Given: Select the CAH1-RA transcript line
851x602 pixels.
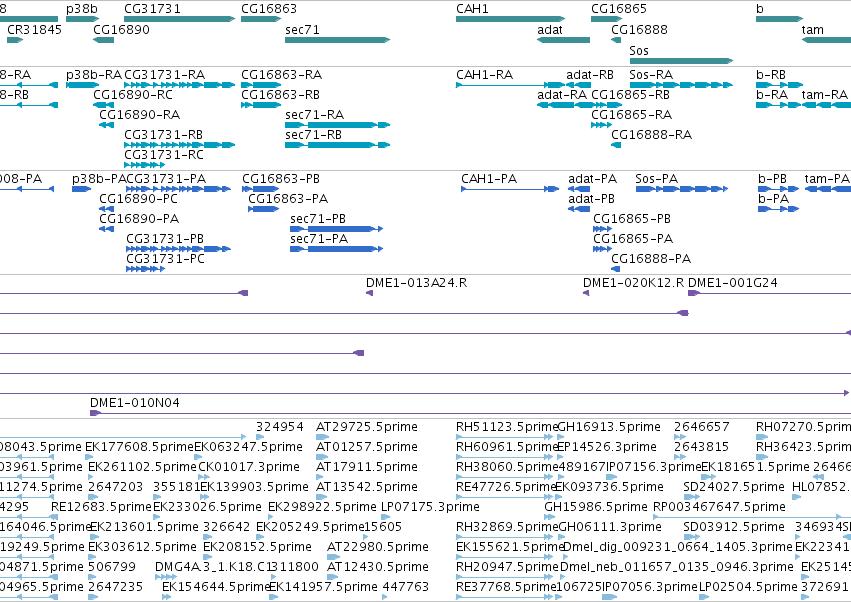Looking at the screenshot, I should tap(511, 85).
